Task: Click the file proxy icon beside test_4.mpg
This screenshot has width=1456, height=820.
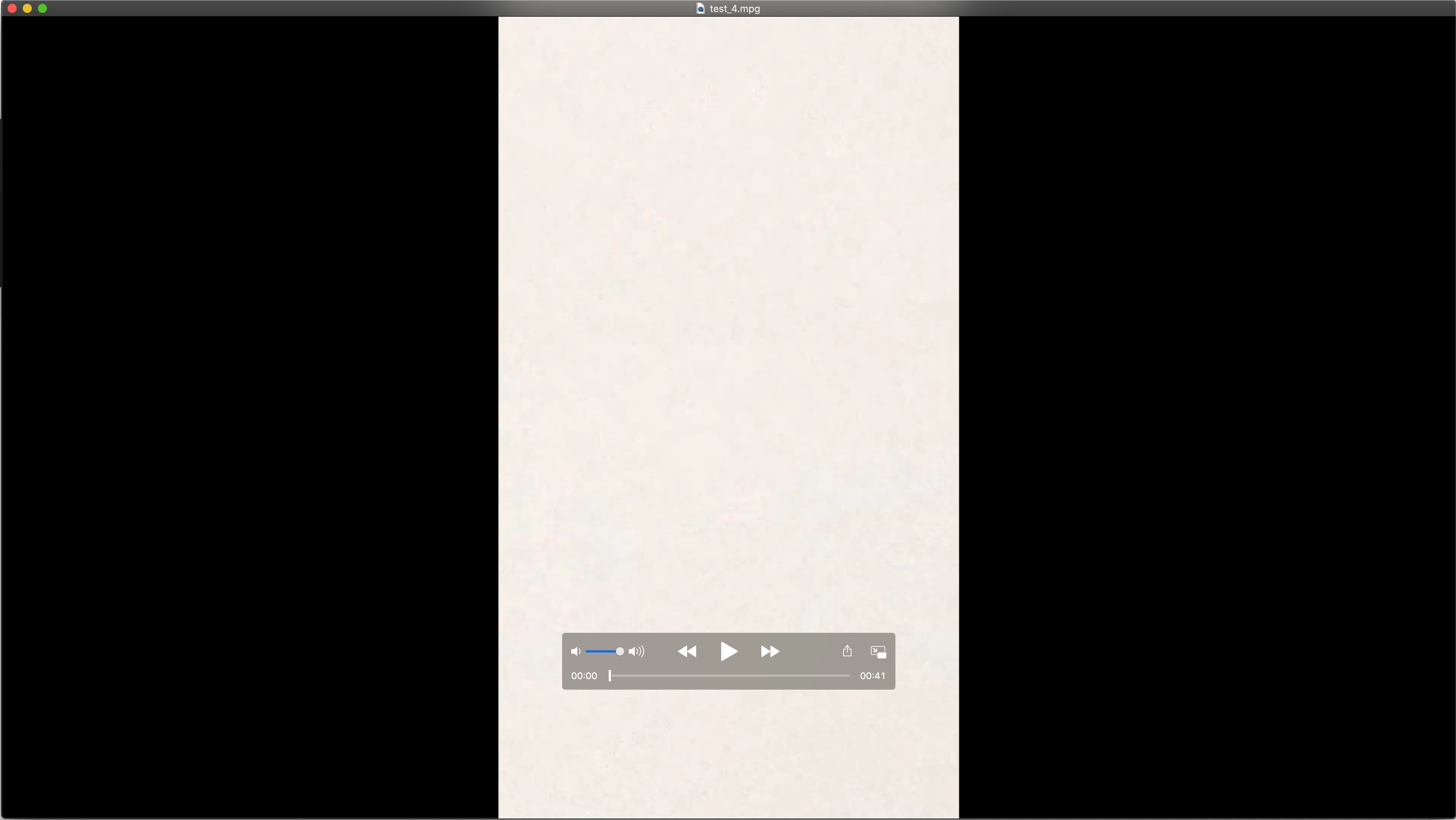Action: [700, 8]
